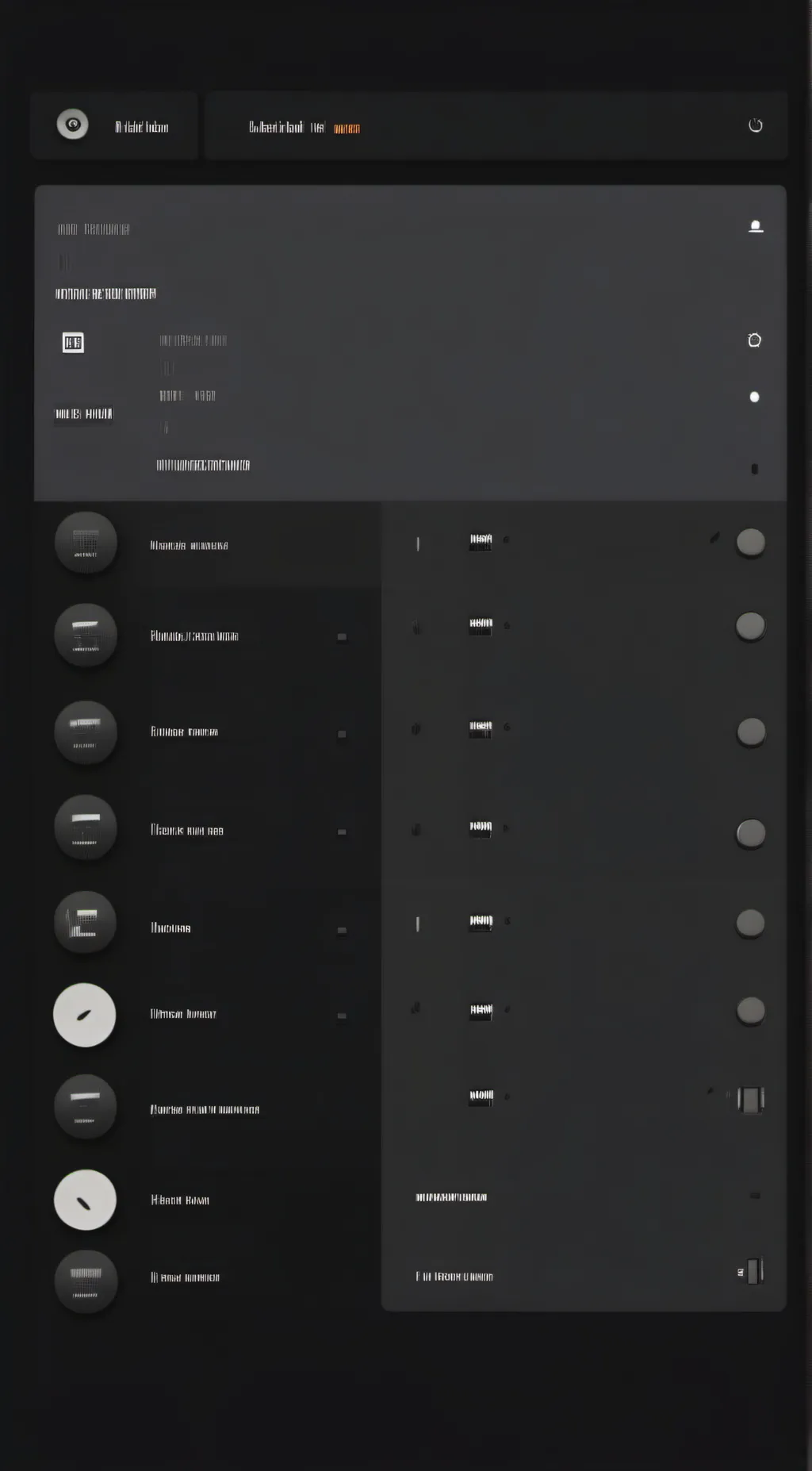Click the seventh dark round icon in list
Viewport: 812px width, 1471px height.
coord(85,1107)
